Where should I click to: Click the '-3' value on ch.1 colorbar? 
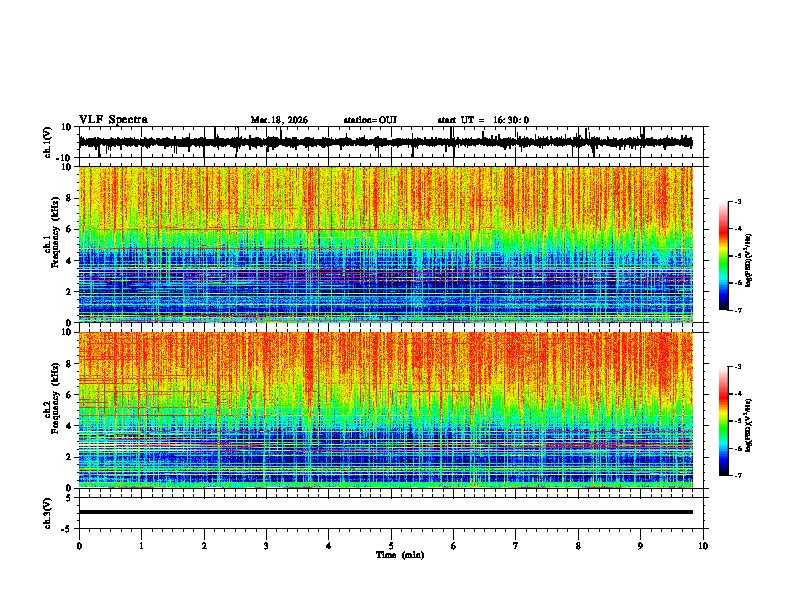click(738, 201)
